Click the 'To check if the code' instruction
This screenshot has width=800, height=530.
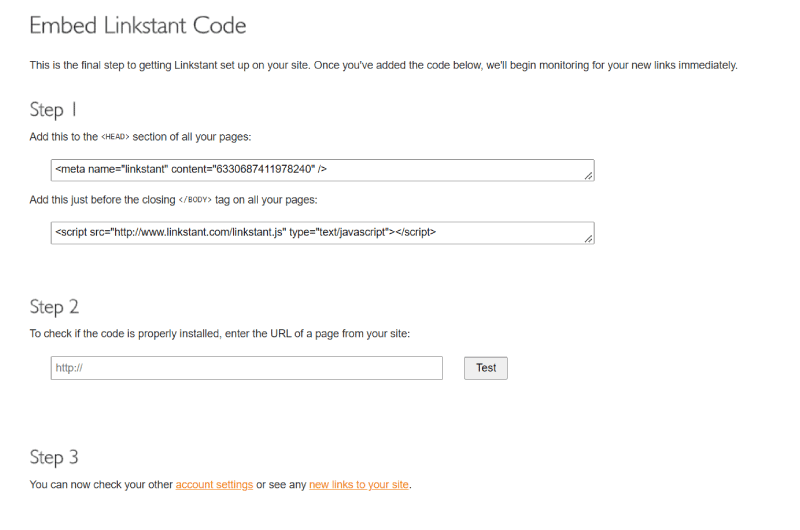coord(219,334)
